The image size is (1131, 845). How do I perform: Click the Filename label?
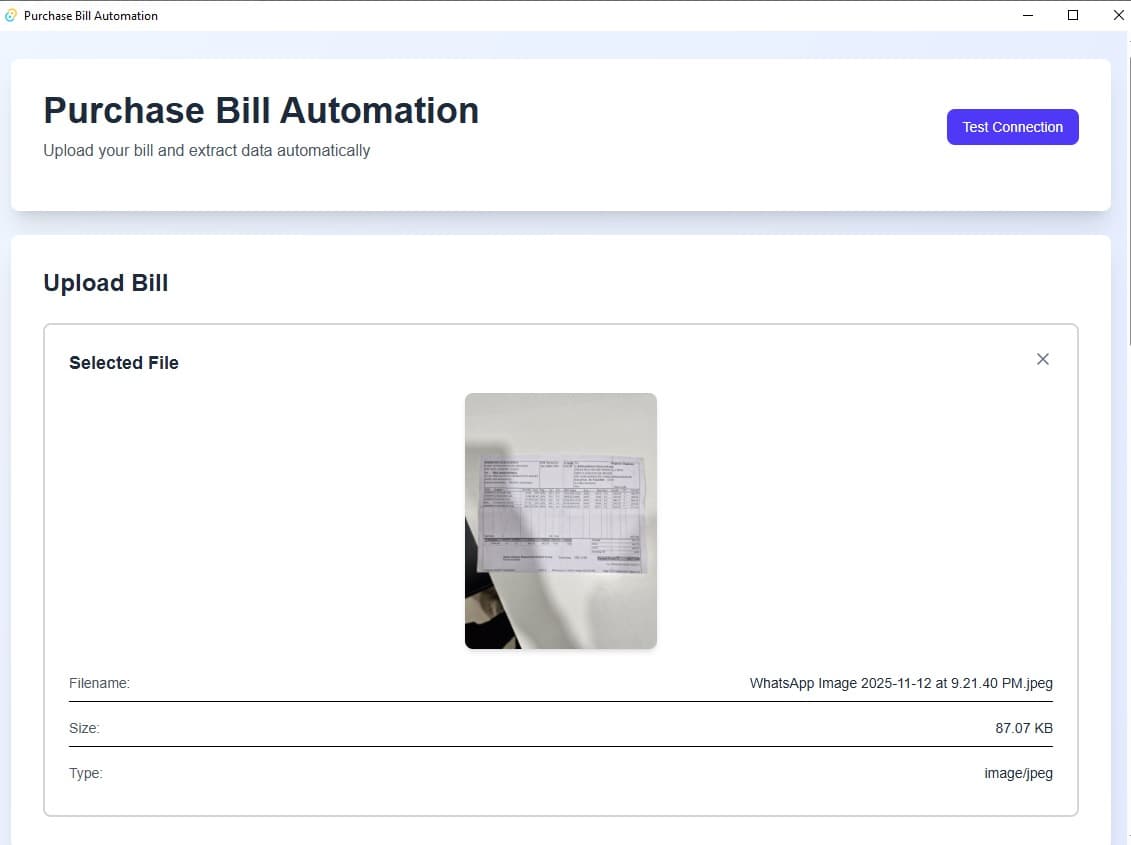(99, 684)
